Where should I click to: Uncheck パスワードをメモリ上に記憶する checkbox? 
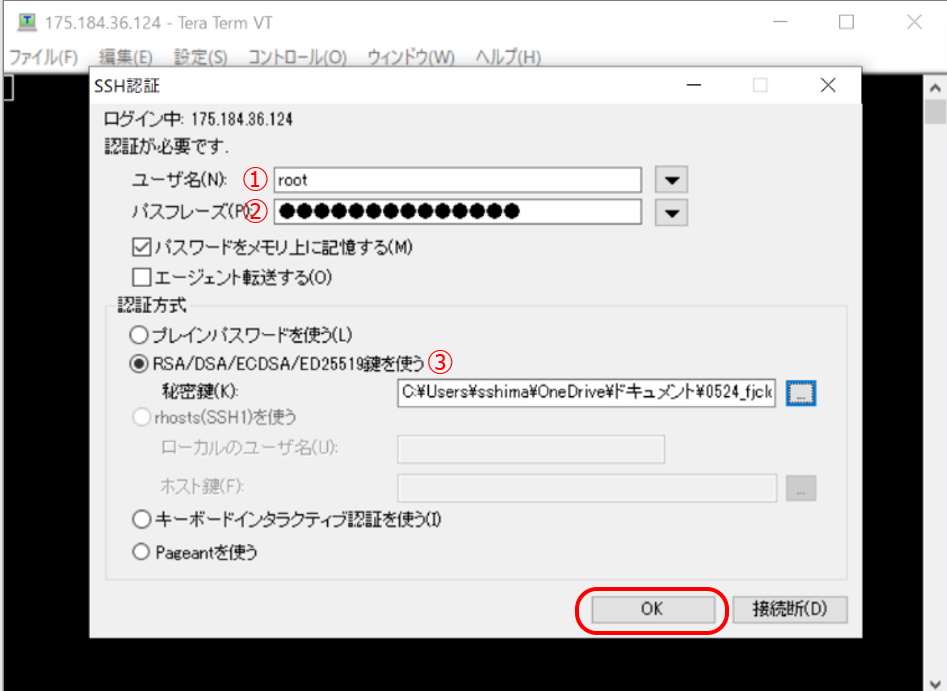[141, 247]
